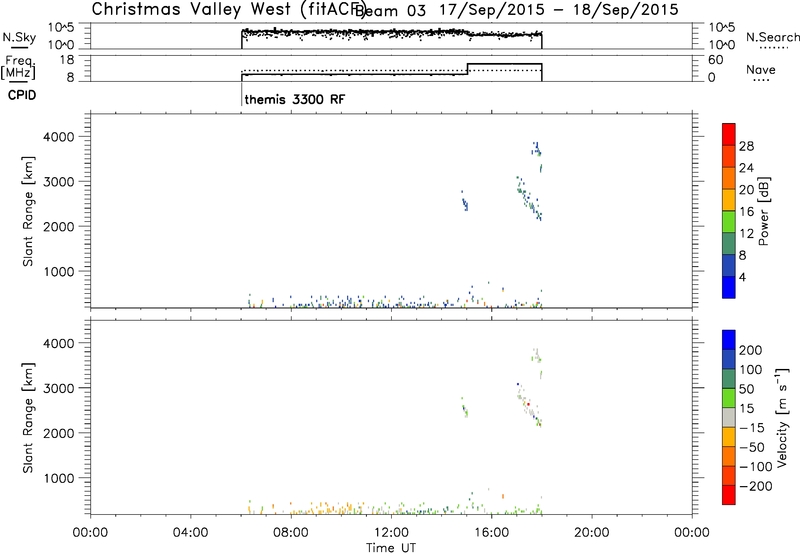Click the '20:00' time tick label

591,533
